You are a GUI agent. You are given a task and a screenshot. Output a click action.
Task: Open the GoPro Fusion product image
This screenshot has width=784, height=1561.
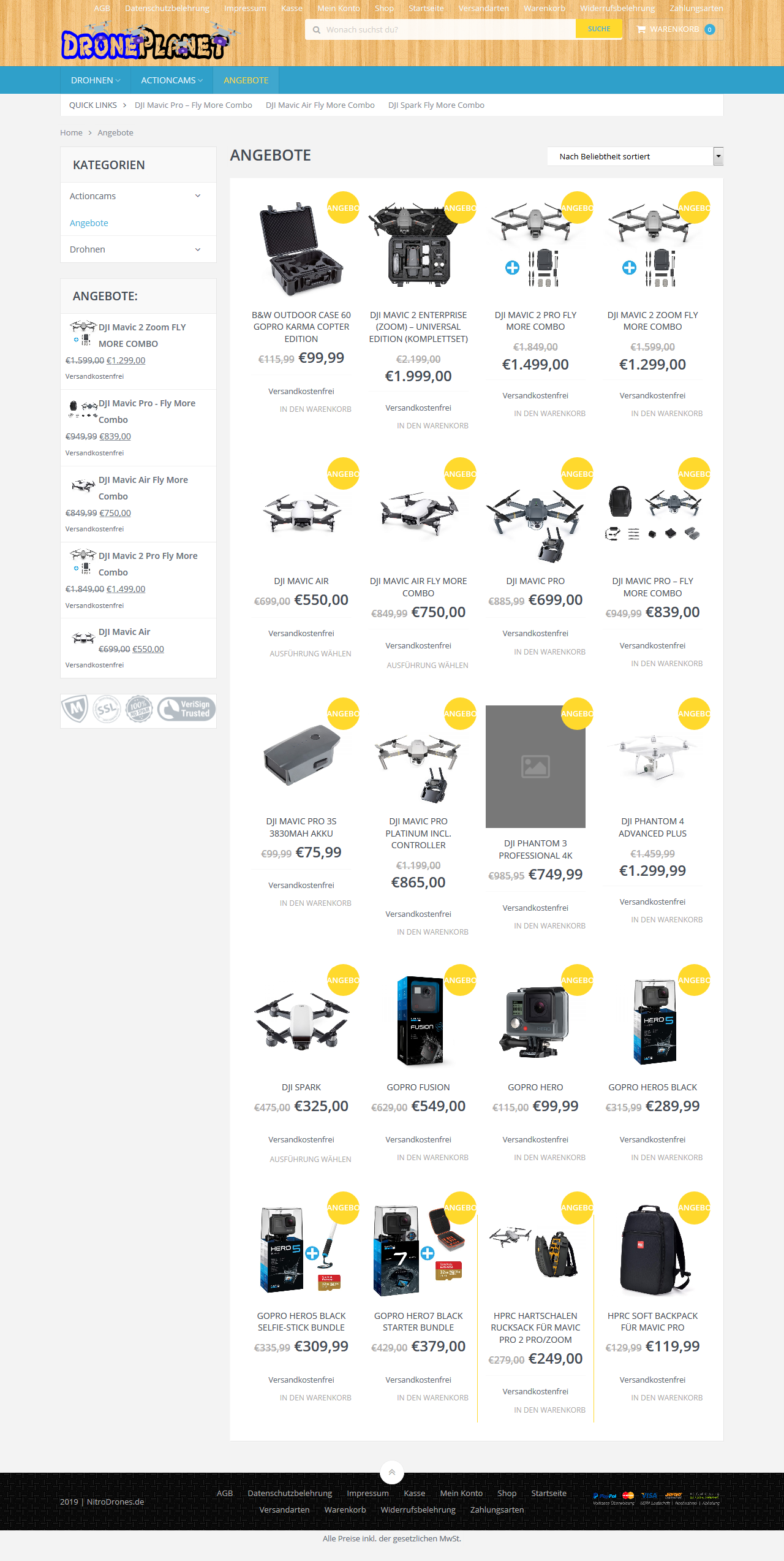[x=418, y=1020]
